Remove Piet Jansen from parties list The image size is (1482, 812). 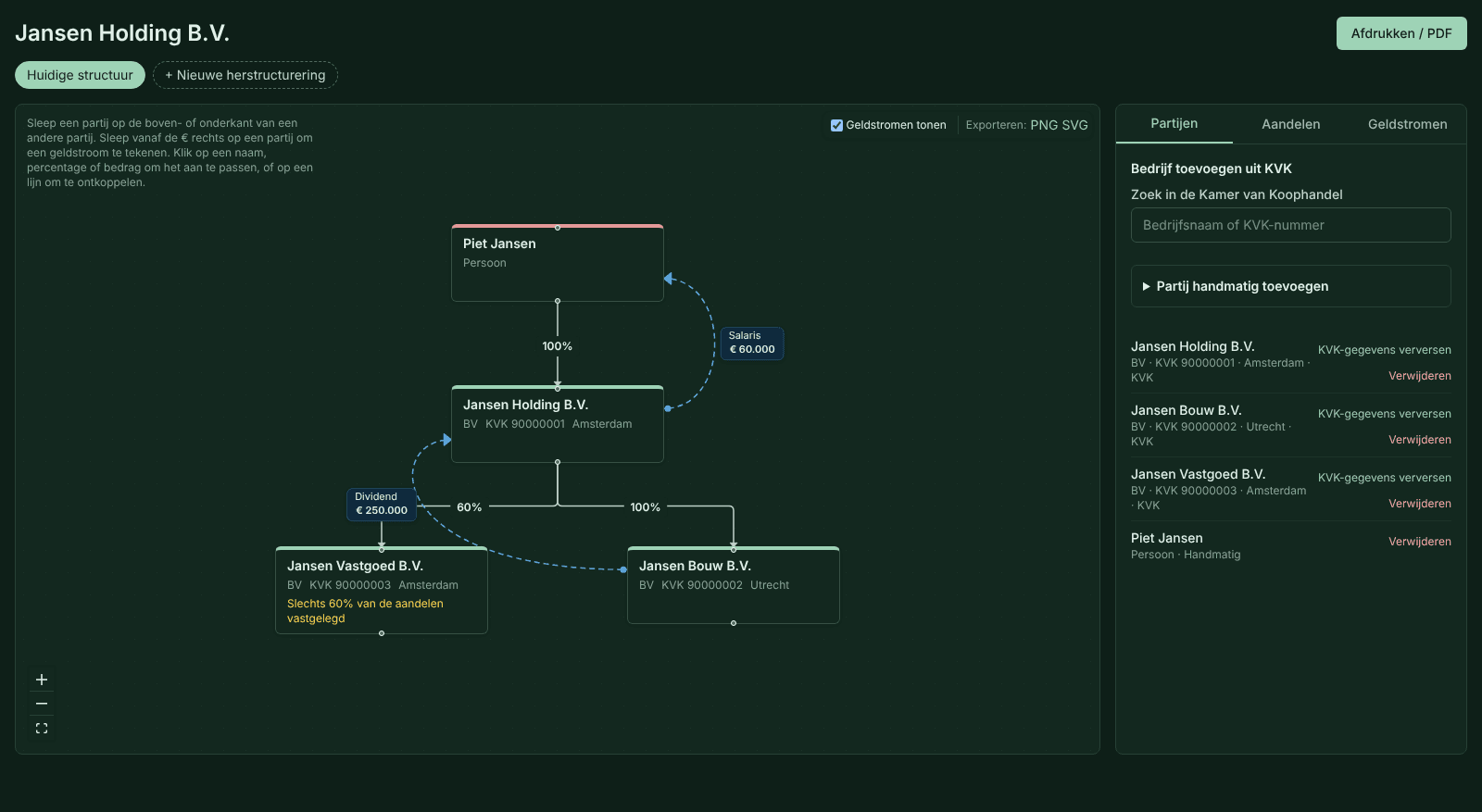[x=1420, y=542]
